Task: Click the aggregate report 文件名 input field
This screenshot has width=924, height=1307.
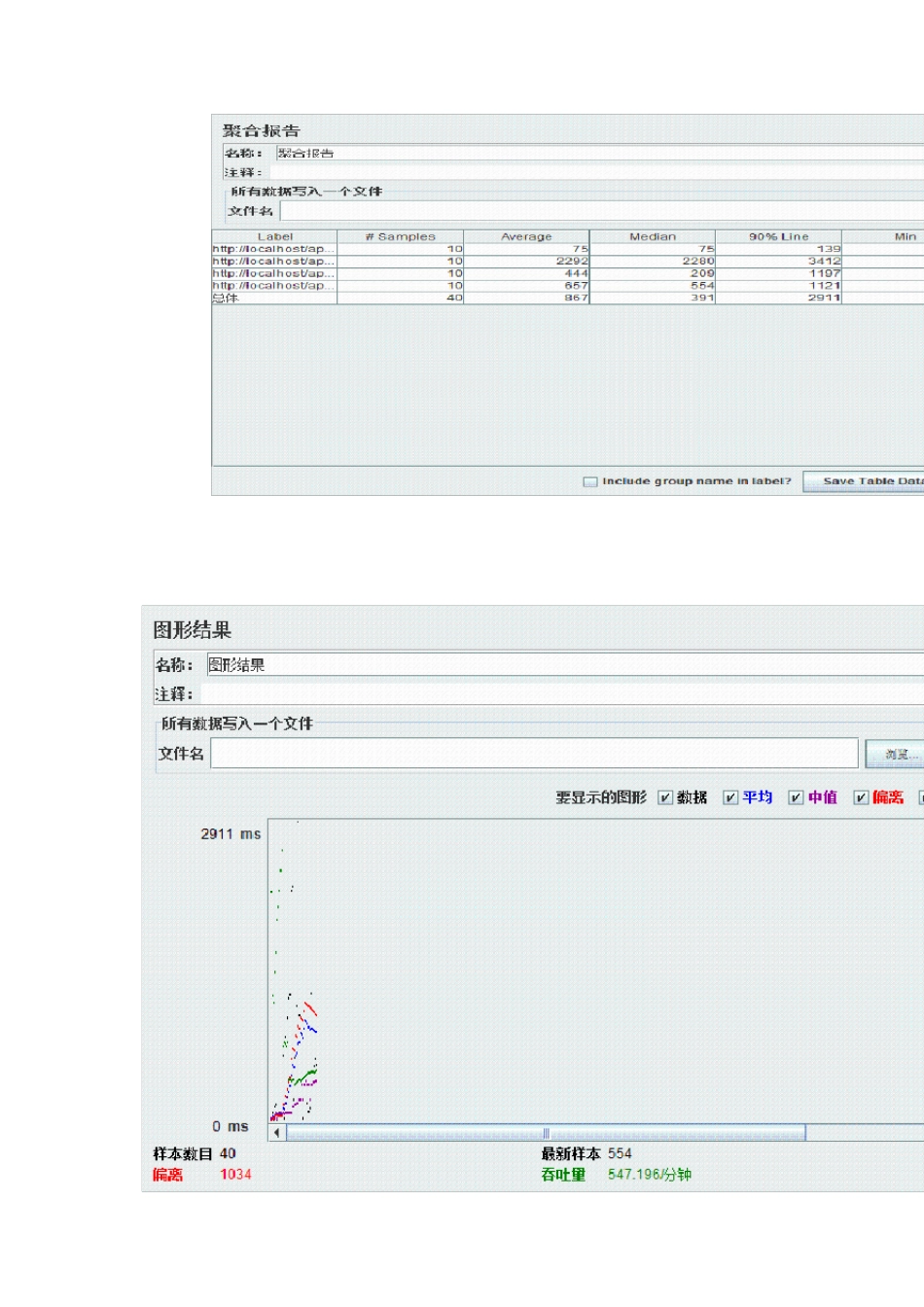Action: (x=602, y=211)
